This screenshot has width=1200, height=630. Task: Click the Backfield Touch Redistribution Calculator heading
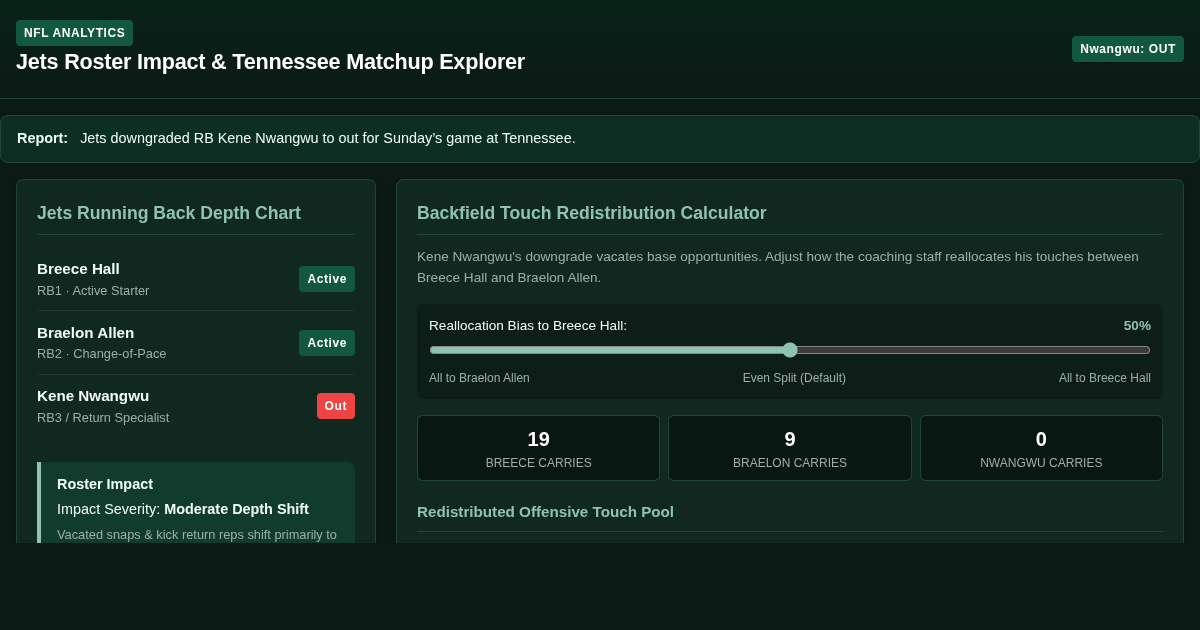coord(592,213)
